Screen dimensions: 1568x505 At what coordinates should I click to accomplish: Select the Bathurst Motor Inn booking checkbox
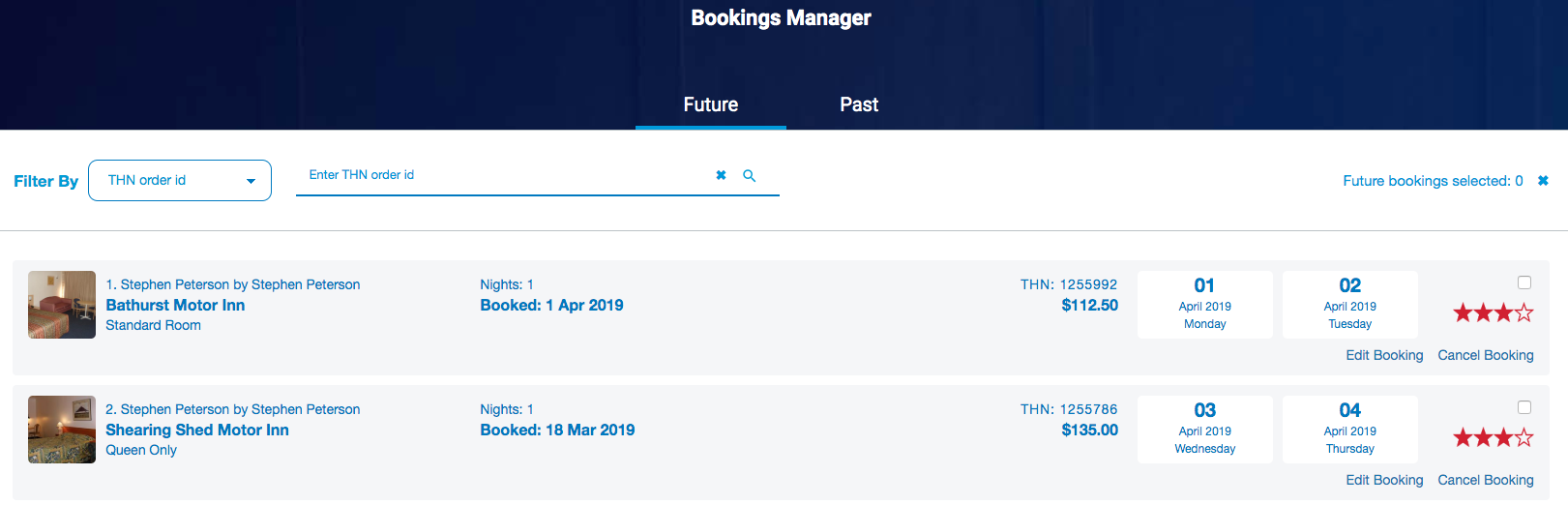click(1524, 282)
